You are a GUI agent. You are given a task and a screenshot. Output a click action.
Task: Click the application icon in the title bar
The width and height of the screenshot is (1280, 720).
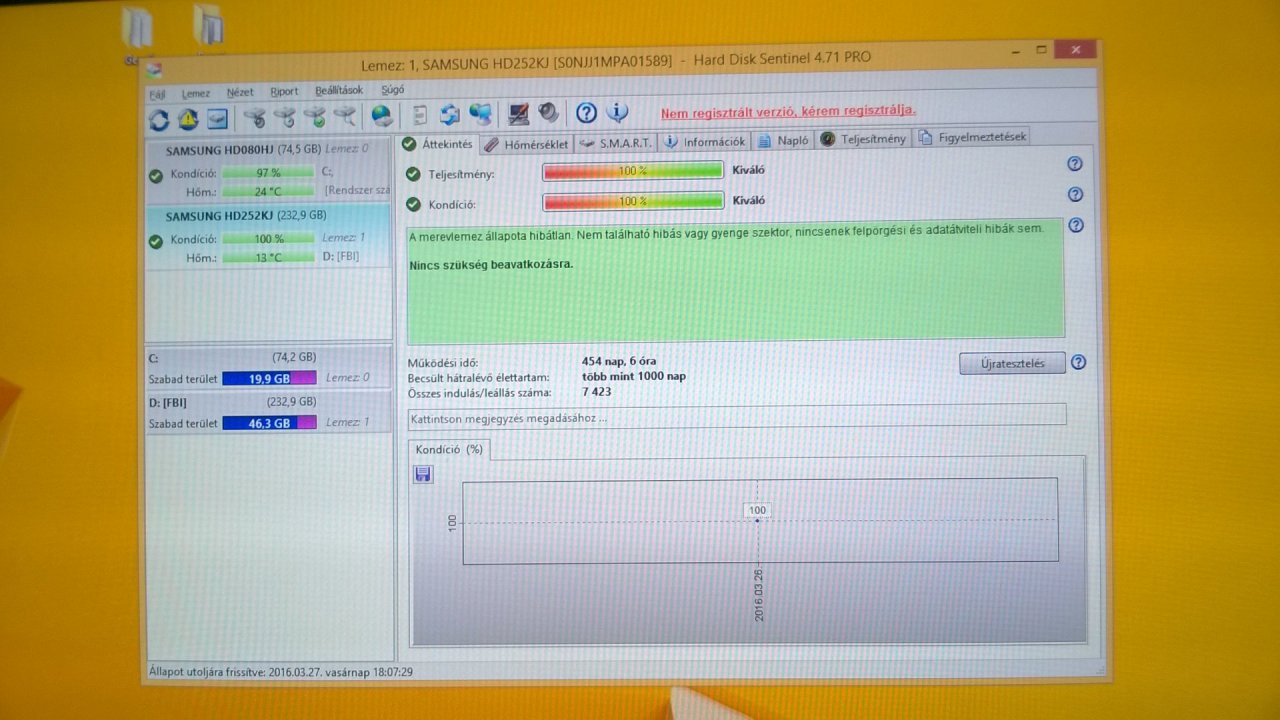(x=153, y=69)
